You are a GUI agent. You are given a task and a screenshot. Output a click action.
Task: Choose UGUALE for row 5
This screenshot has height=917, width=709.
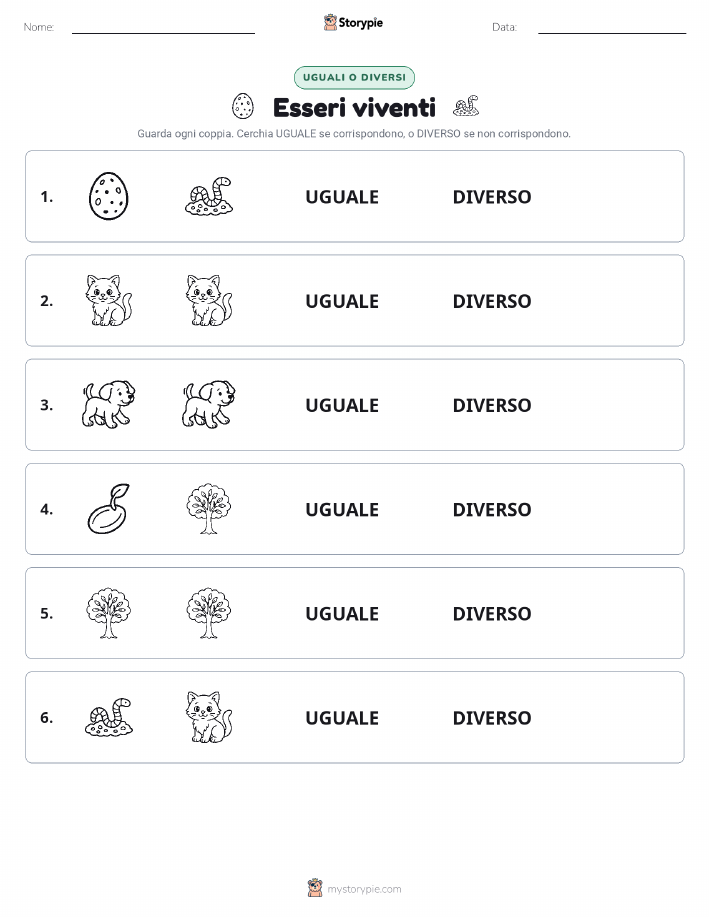342,613
